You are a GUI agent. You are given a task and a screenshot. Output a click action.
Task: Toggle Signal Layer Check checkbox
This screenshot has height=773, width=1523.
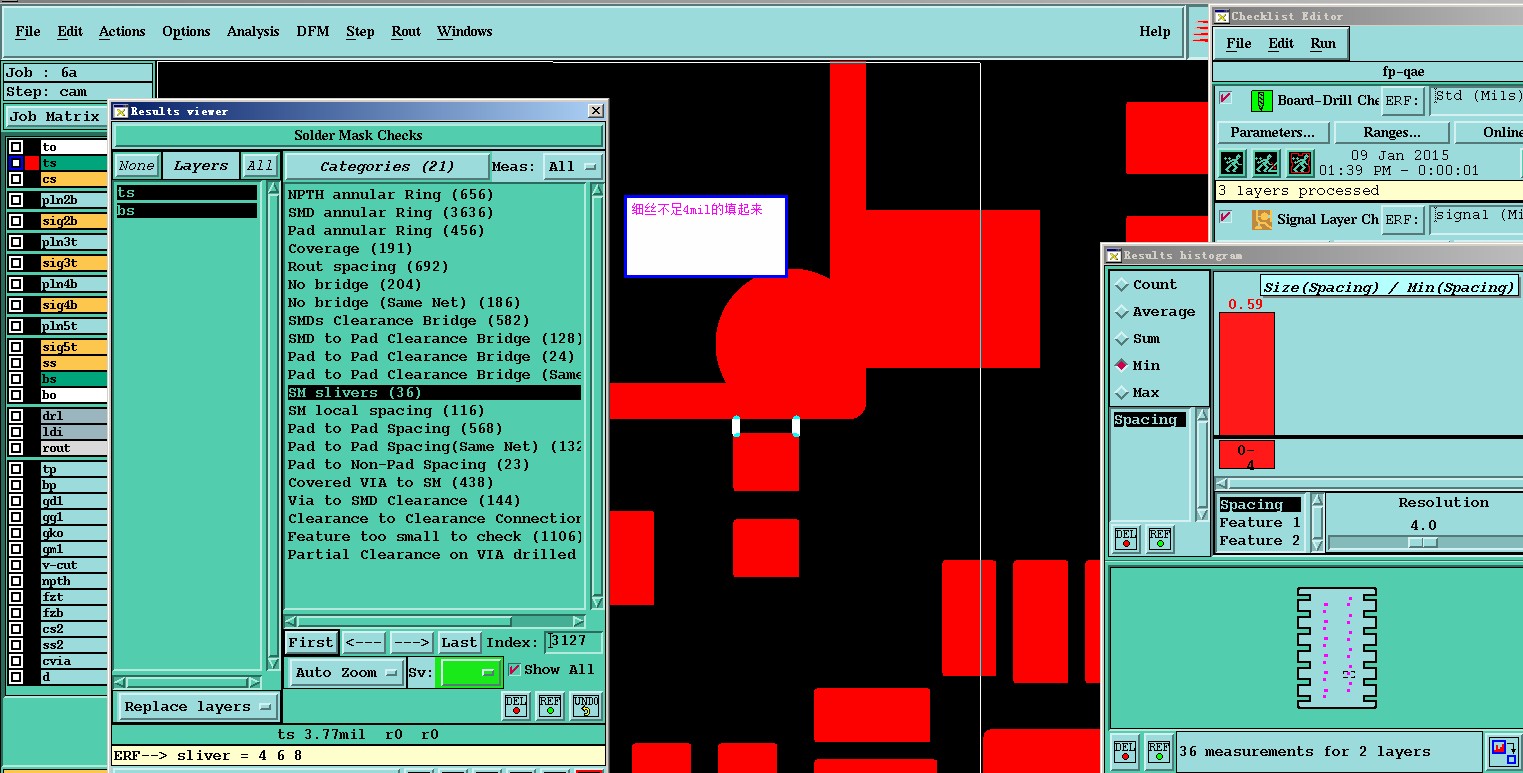click(x=1226, y=217)
